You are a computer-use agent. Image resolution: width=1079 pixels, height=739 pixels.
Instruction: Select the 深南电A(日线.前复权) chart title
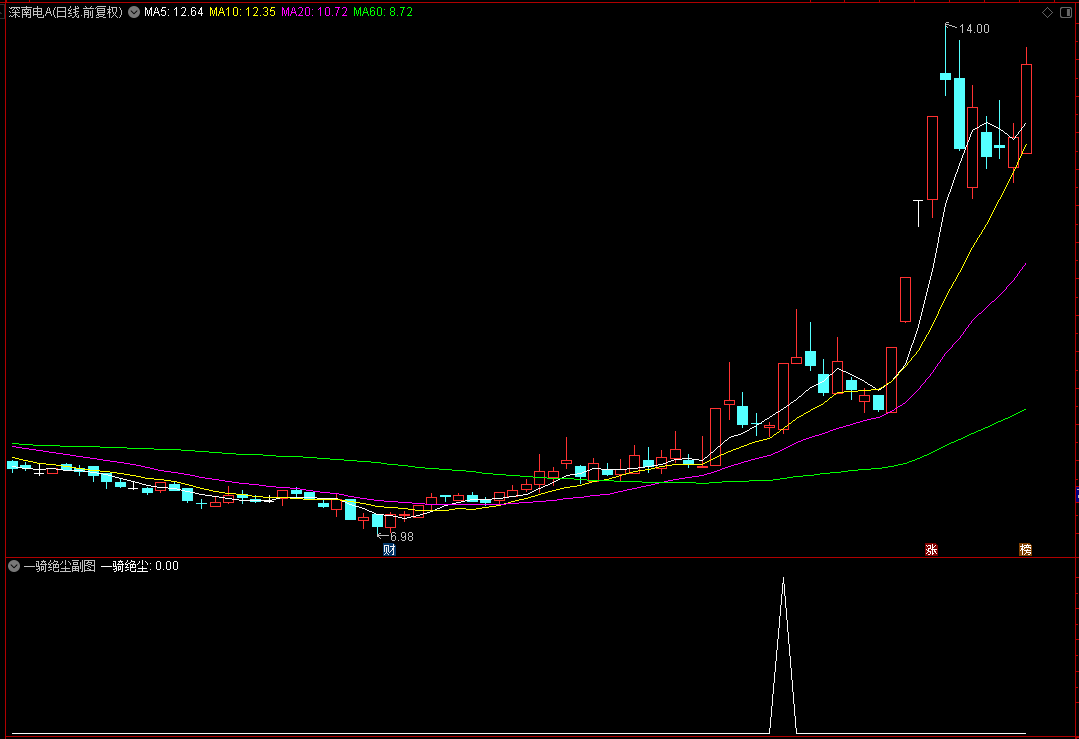pyautogui.click(x=65, y=12)
